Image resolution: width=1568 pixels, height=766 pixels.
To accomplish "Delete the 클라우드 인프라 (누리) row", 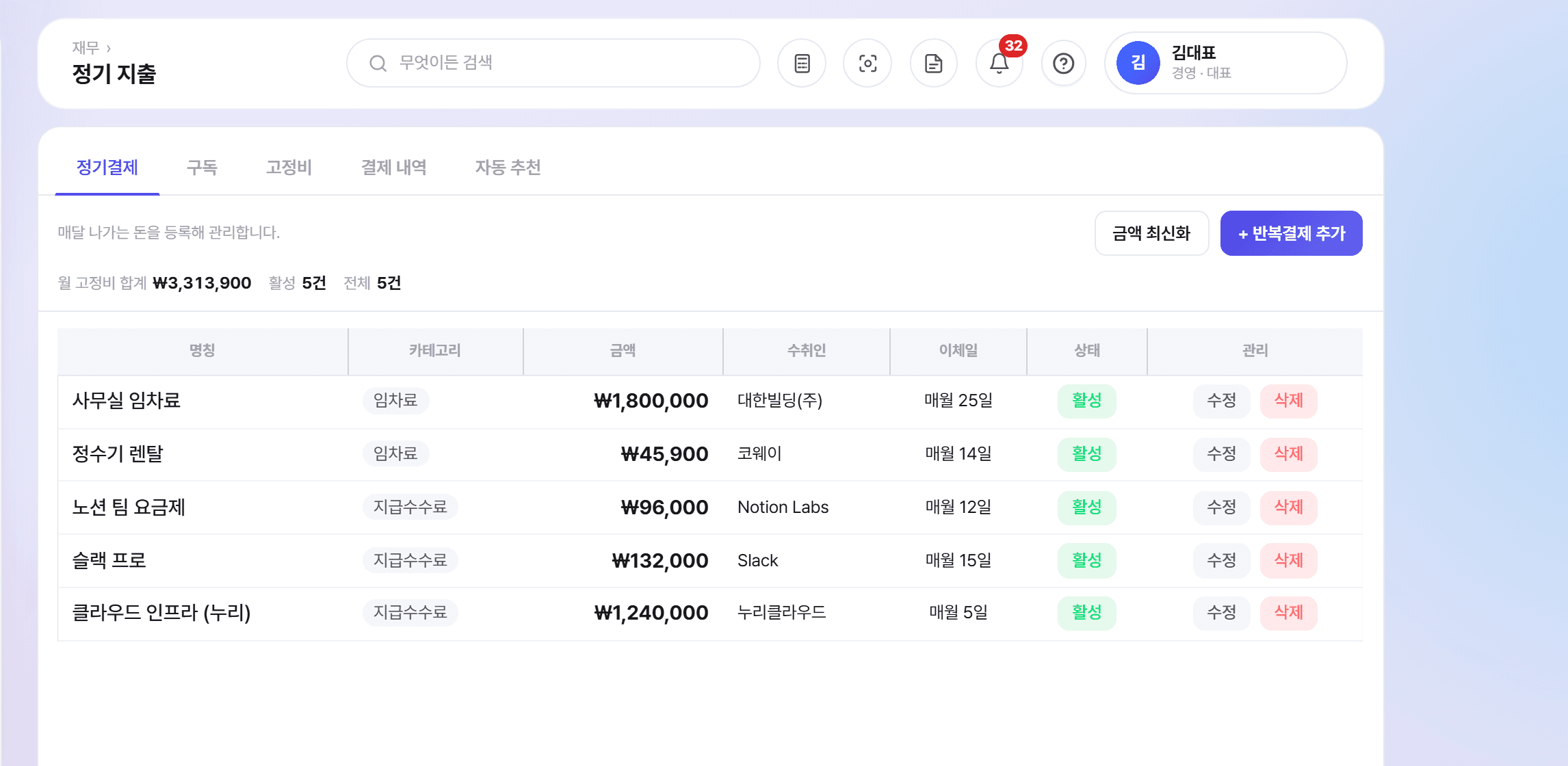I will pyautogui.click(x=1289, y=613).
